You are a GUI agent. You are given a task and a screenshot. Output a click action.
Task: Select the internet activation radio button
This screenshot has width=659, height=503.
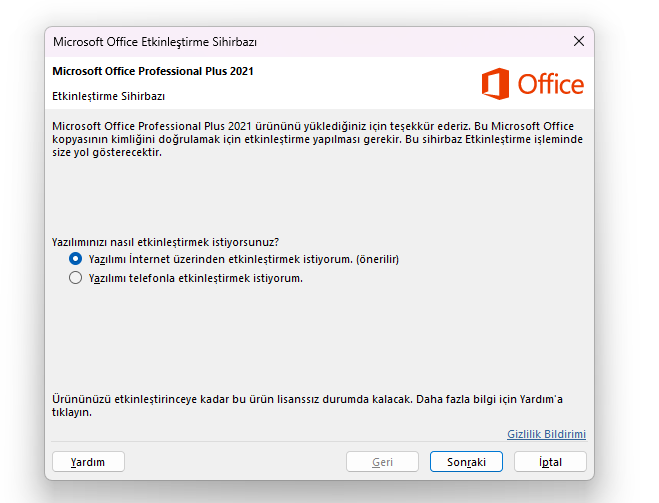coord(76,259)
